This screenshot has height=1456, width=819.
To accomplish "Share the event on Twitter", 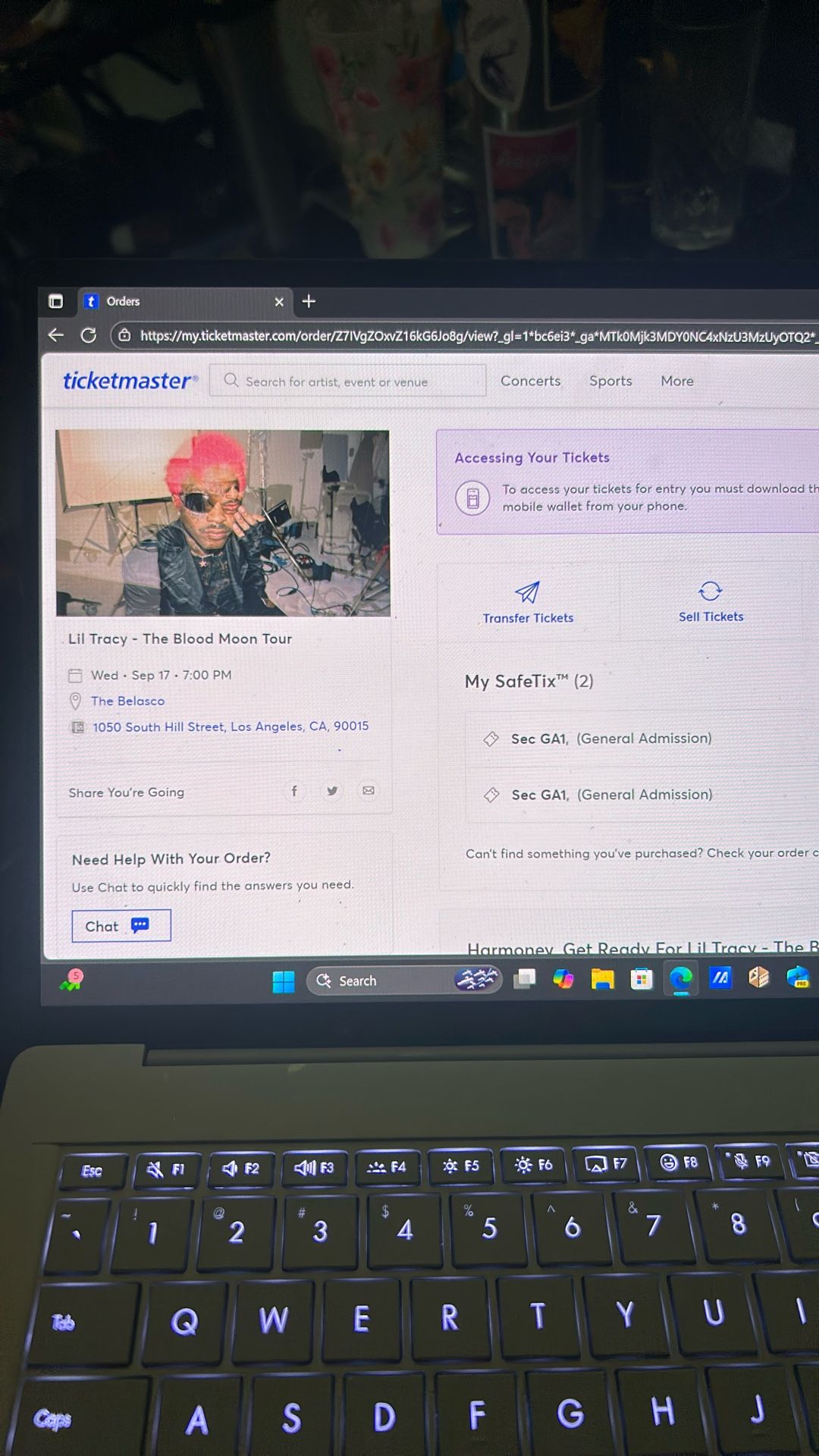I will coord(331,791).
